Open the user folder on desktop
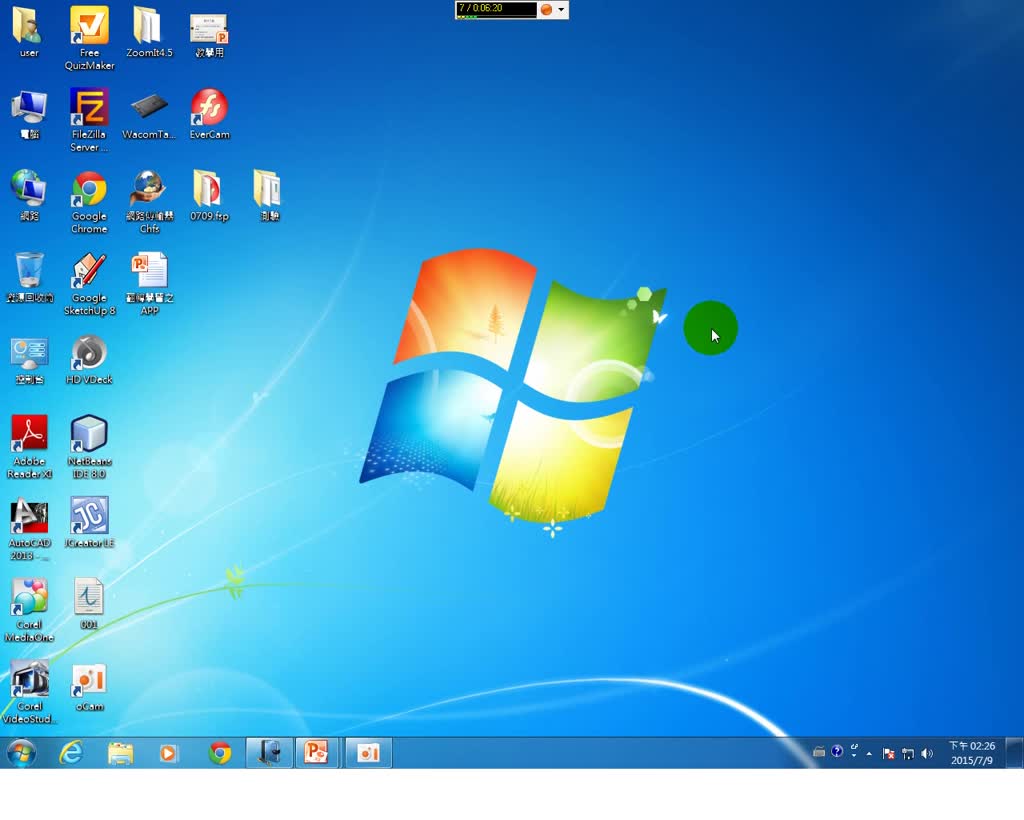The image size is (1024, 820). (x=29, y=33)
